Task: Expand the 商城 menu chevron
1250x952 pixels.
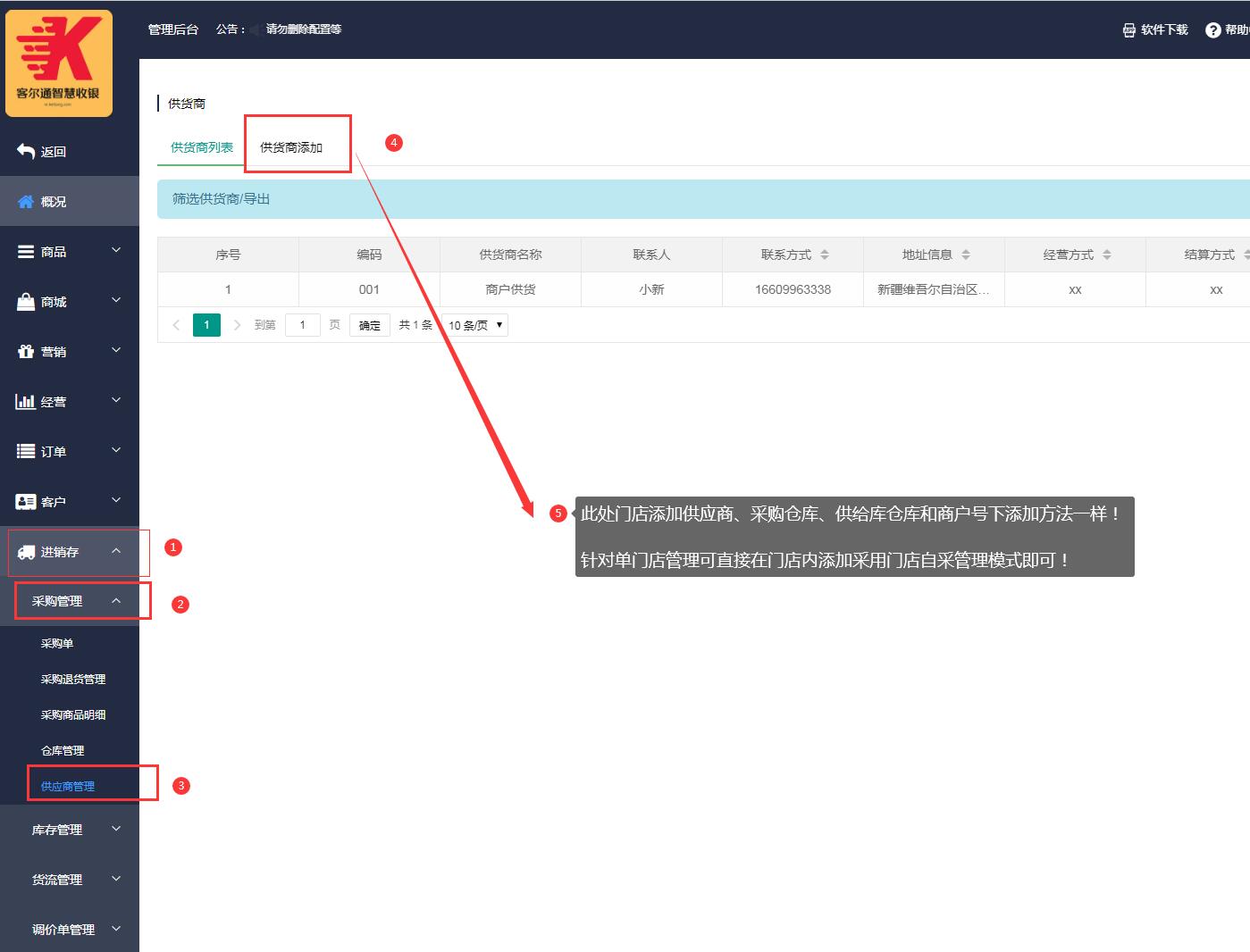Action: (116, 301)
